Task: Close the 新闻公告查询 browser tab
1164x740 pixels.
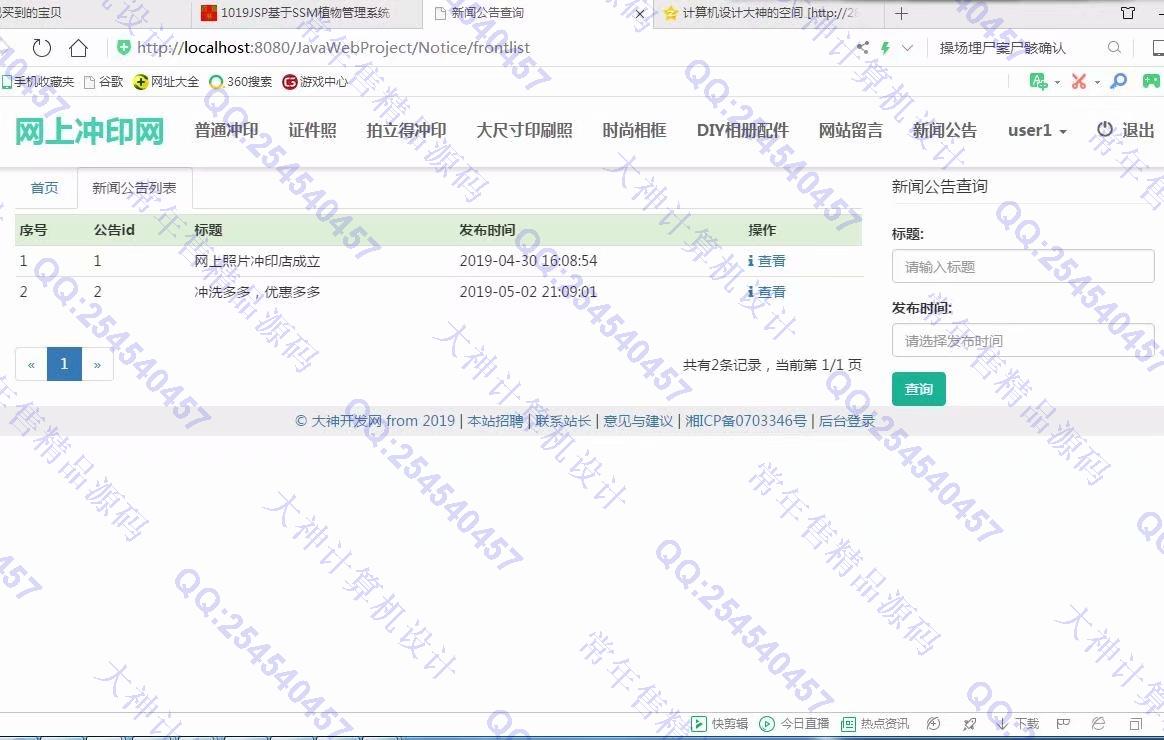Action: pos(640,13)
